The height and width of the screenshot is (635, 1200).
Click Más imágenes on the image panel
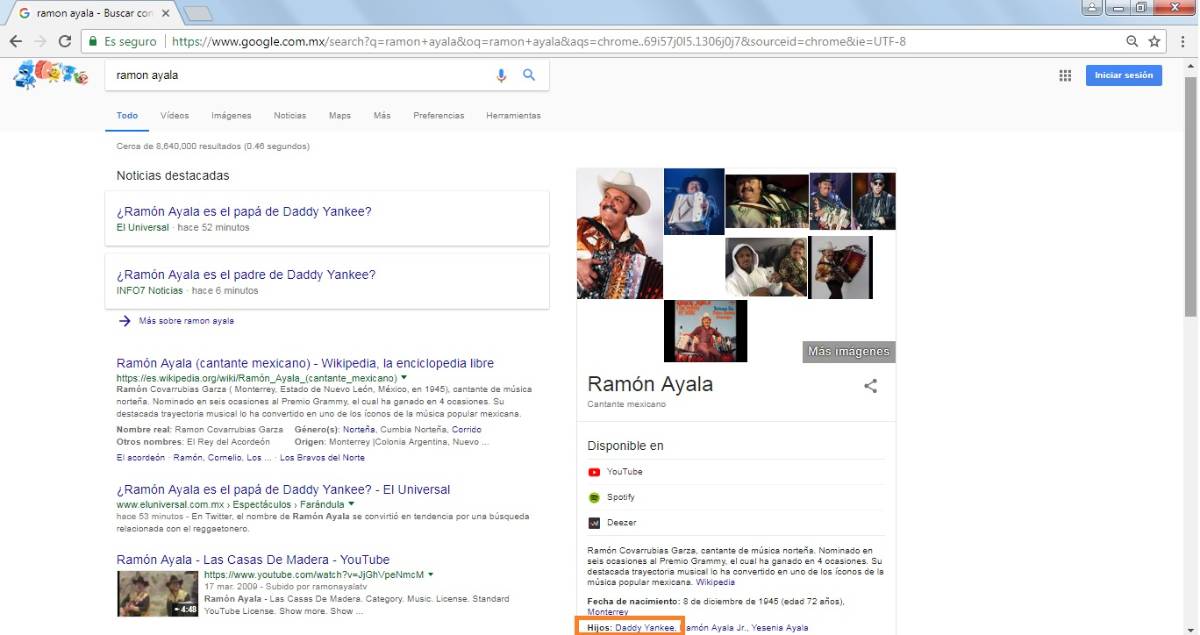(848, 351)
